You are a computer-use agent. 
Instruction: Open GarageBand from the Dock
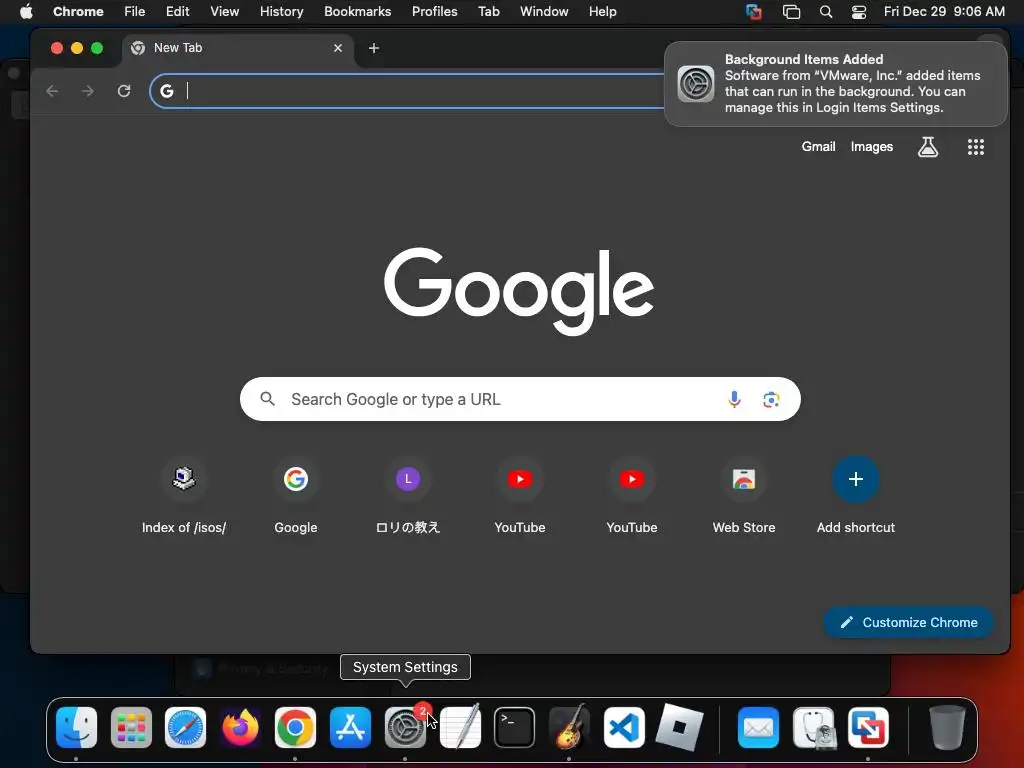[569, 727]
